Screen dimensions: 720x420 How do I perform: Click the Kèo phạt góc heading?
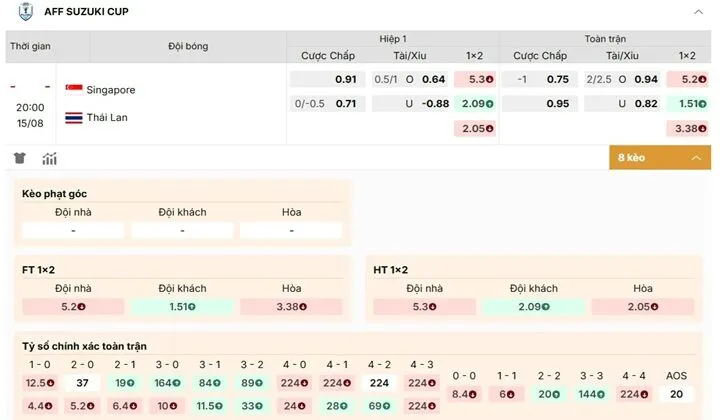pyautogui.click(x=54, y=194)
